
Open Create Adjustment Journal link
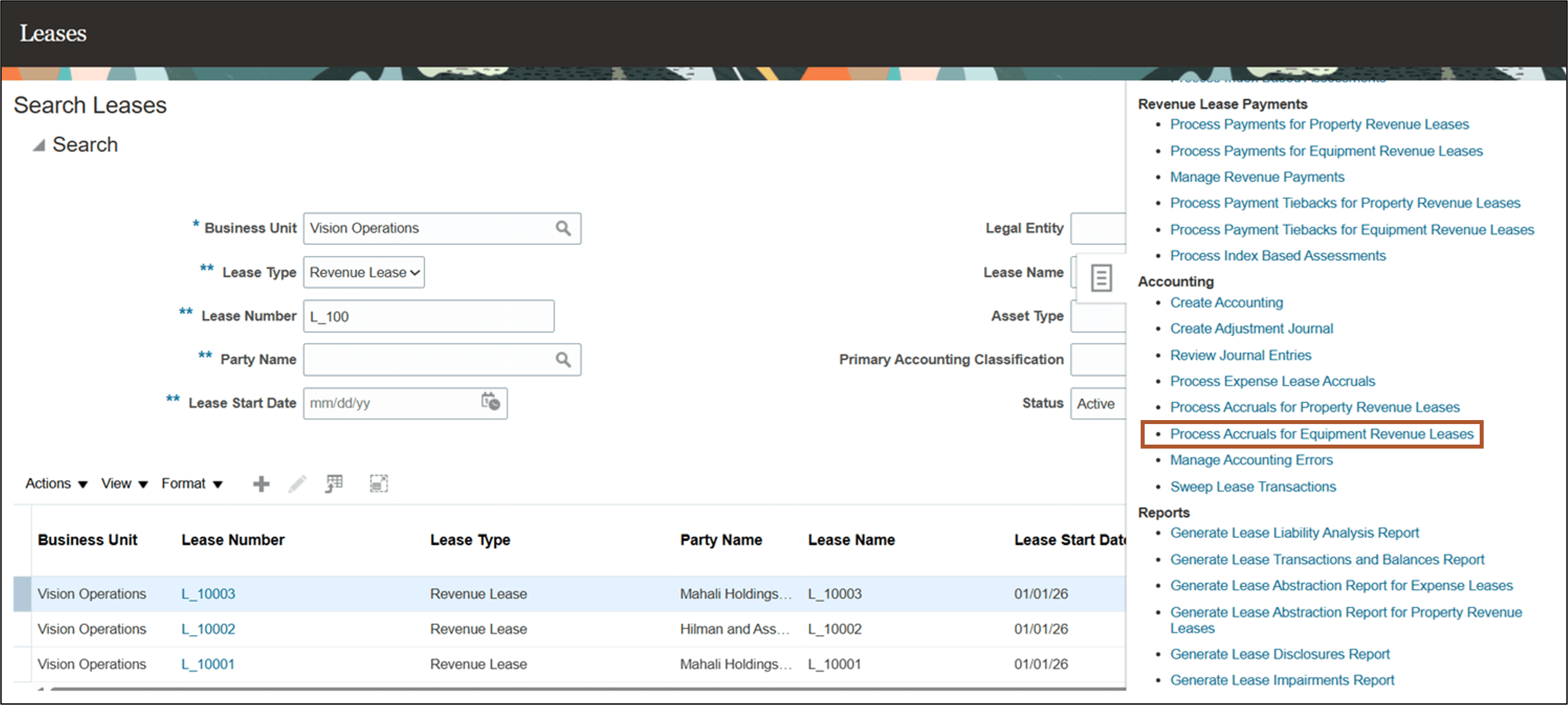(1251, 329)
